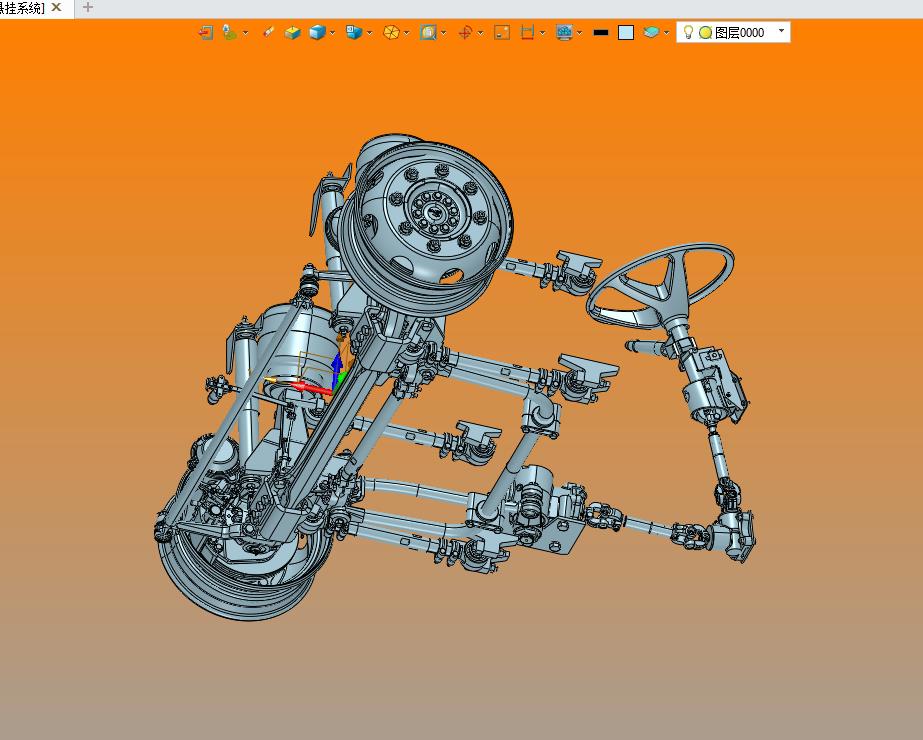The image size is (923, 740).
Task: Click the teal layer plane icon
Action: 651,32
